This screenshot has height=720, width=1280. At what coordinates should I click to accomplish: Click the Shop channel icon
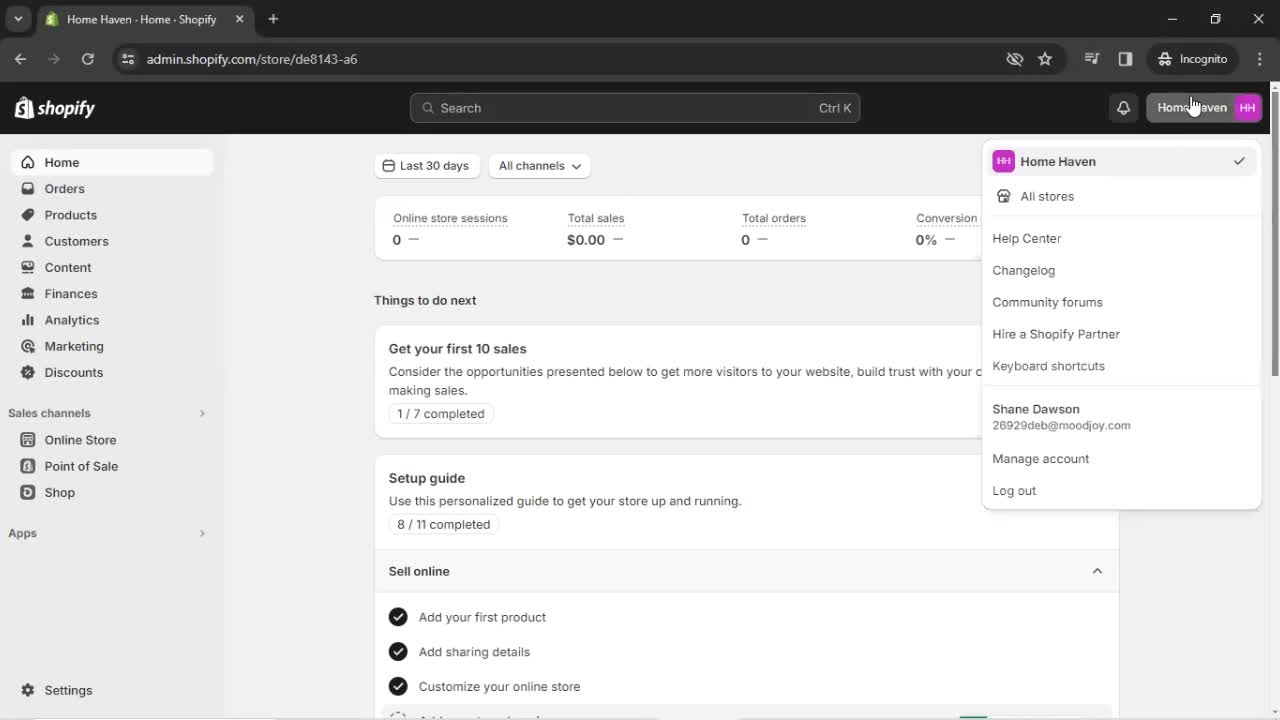tap(28, 492)
